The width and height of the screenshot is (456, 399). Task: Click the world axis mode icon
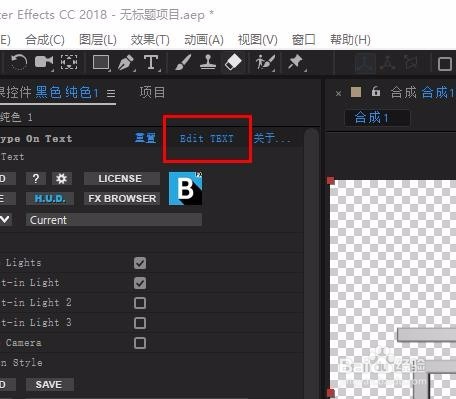click(387, 63)
